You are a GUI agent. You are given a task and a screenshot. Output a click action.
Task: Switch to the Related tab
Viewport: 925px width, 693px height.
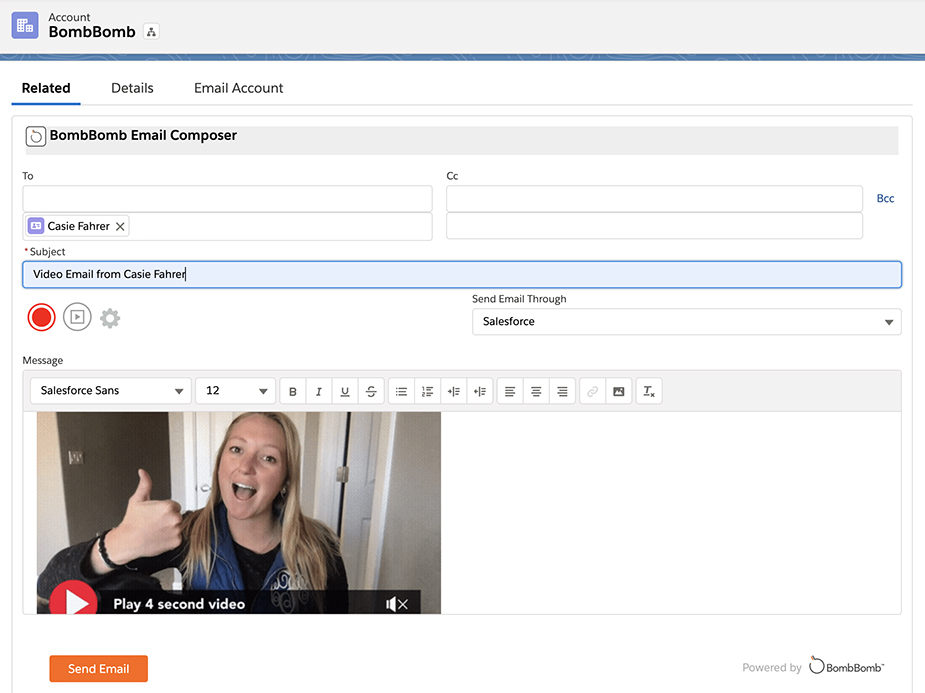[x=46, y=88]
